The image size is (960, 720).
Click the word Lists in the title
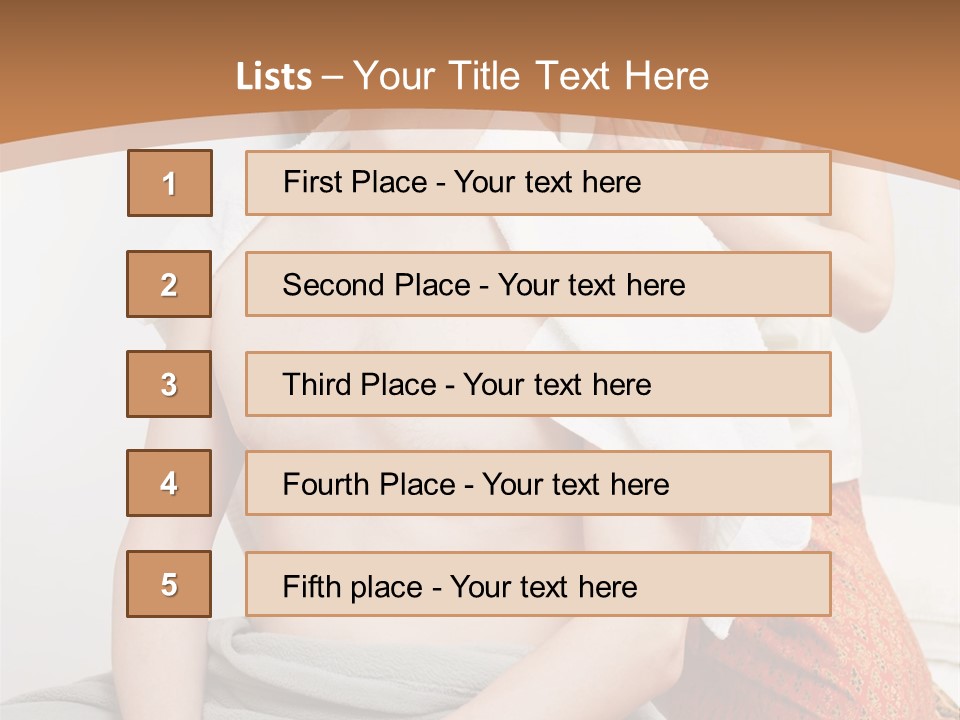tap(274, 77)
